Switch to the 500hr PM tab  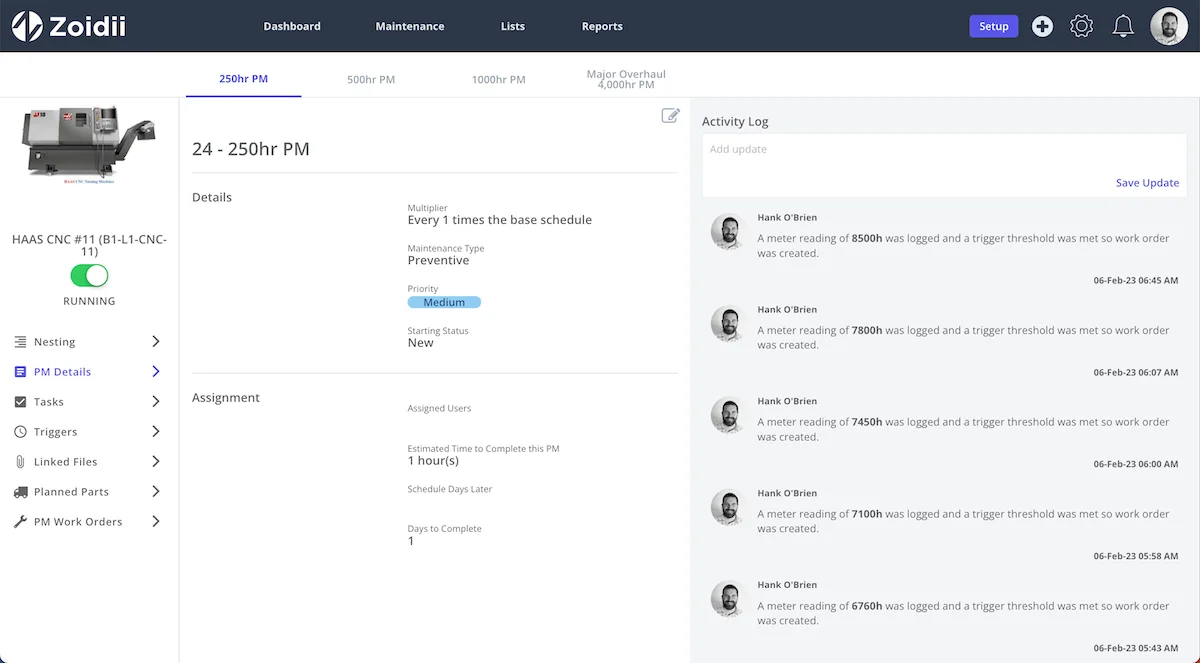click(x=371, y=80)
